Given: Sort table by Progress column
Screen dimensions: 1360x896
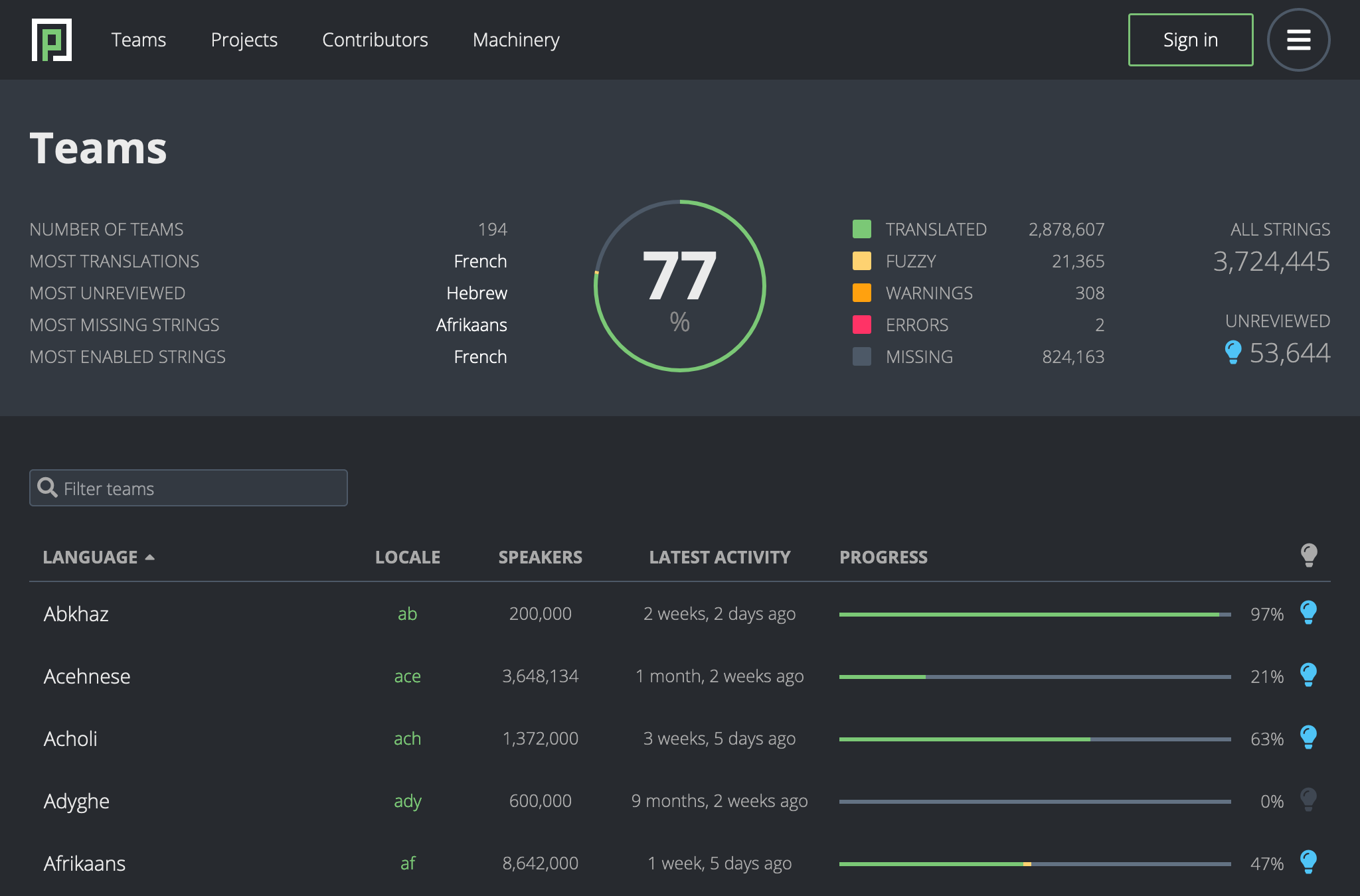Looking at the screenshot, I should tap(883, 558).
